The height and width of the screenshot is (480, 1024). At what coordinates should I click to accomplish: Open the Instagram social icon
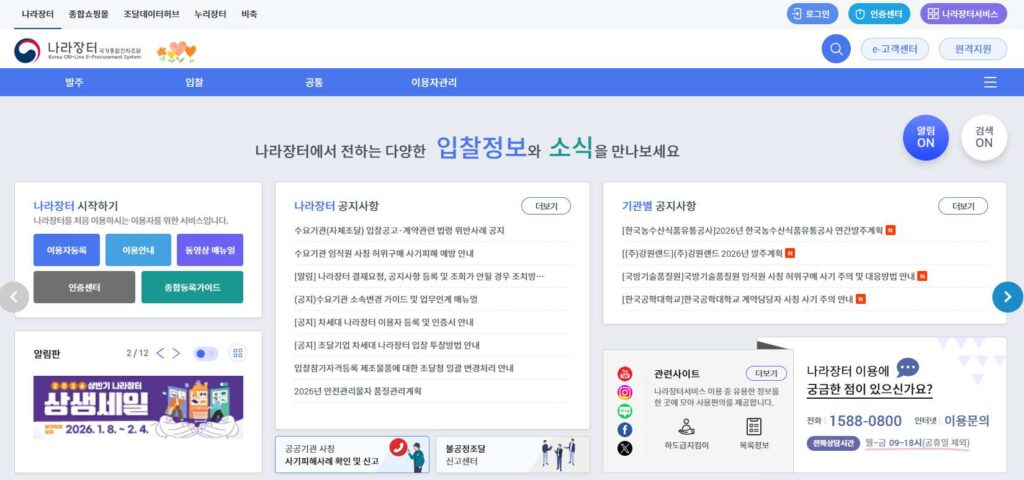click(625, 392)
